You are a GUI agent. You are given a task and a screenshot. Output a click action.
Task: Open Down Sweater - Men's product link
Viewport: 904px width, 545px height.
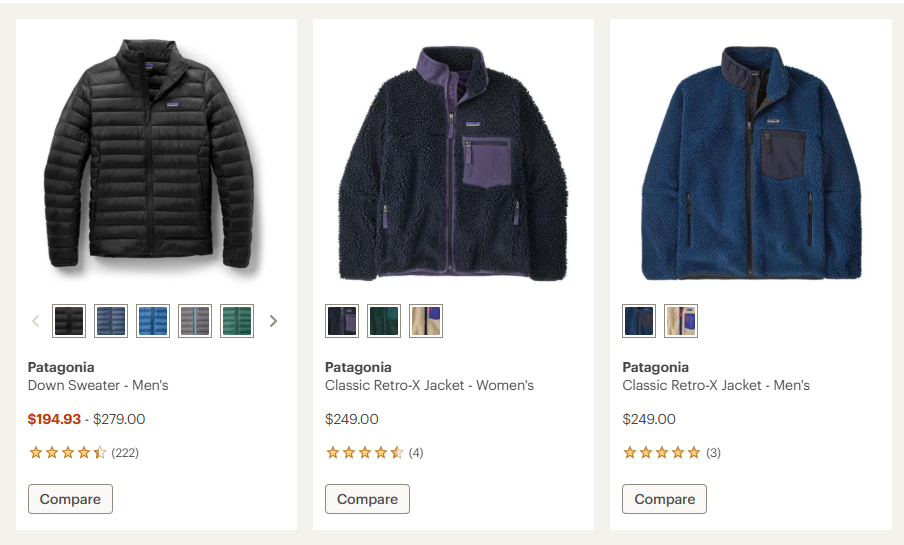click(98, 385)
